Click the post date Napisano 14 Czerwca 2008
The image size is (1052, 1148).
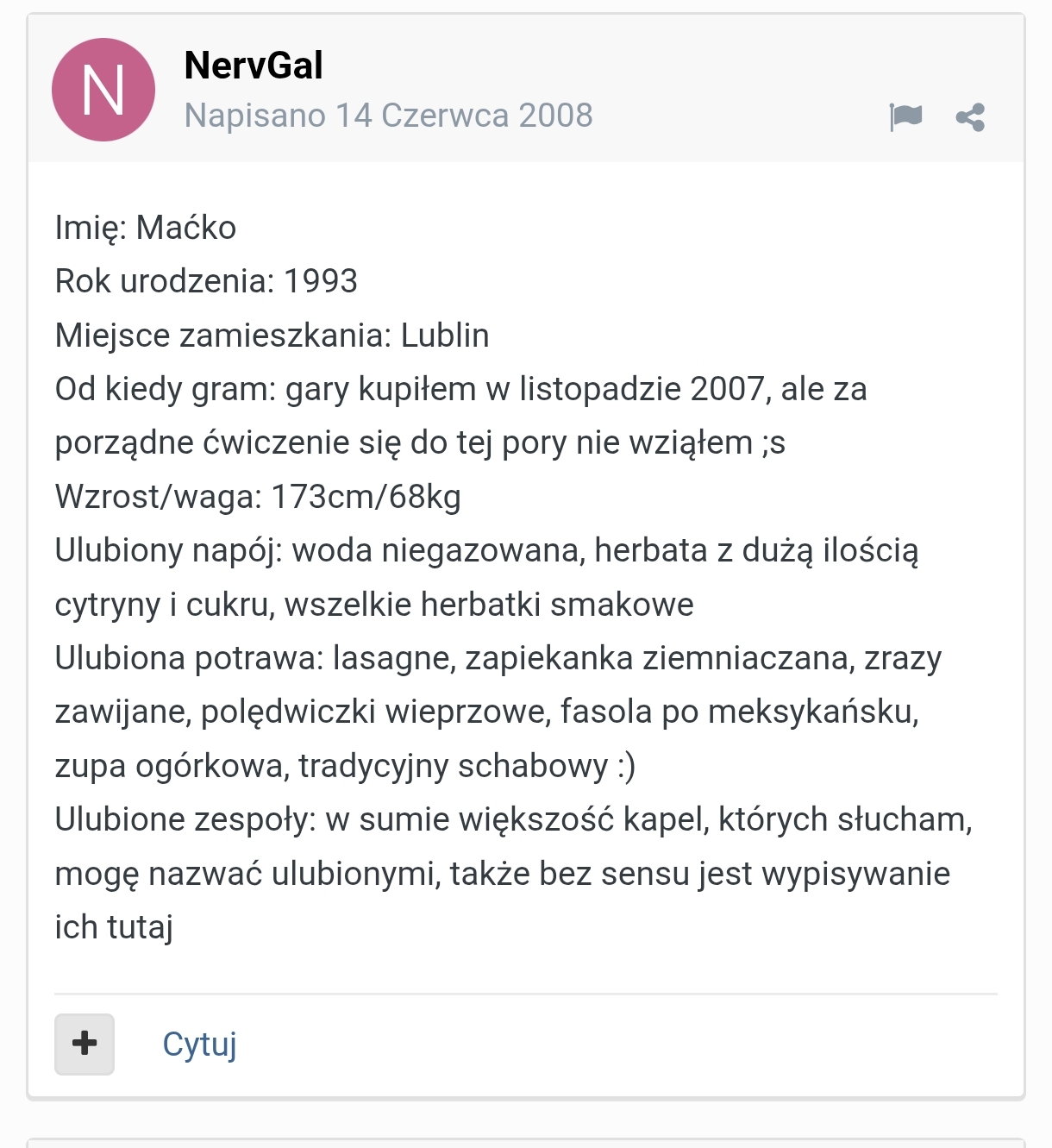(x=388, y=116)
